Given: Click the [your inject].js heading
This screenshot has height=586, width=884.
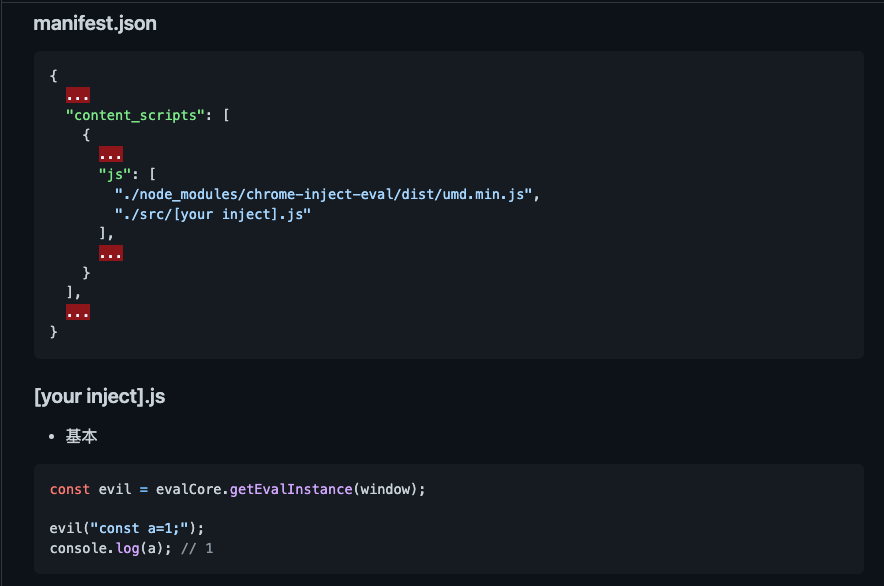Looking at the screenshot, I should coord(99,396).
